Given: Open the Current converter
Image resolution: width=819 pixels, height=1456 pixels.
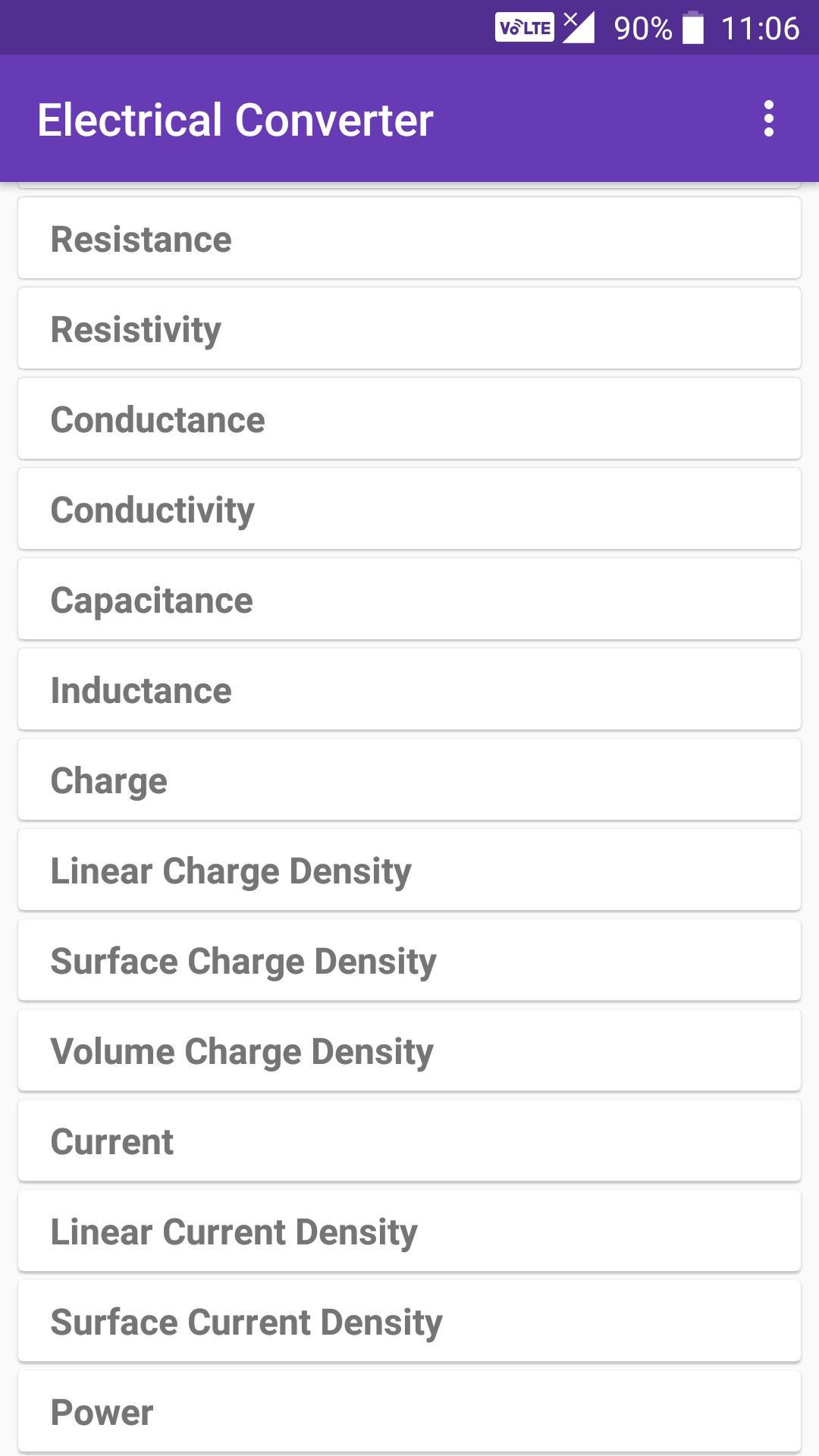Looking at the screenshot, I should tap(409, 1141).
